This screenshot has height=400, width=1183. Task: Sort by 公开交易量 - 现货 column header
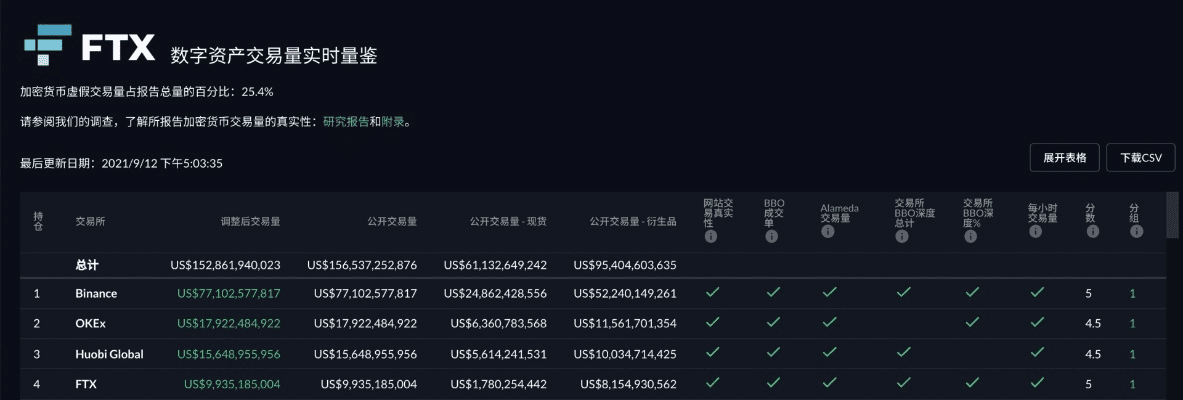[508, 221]
